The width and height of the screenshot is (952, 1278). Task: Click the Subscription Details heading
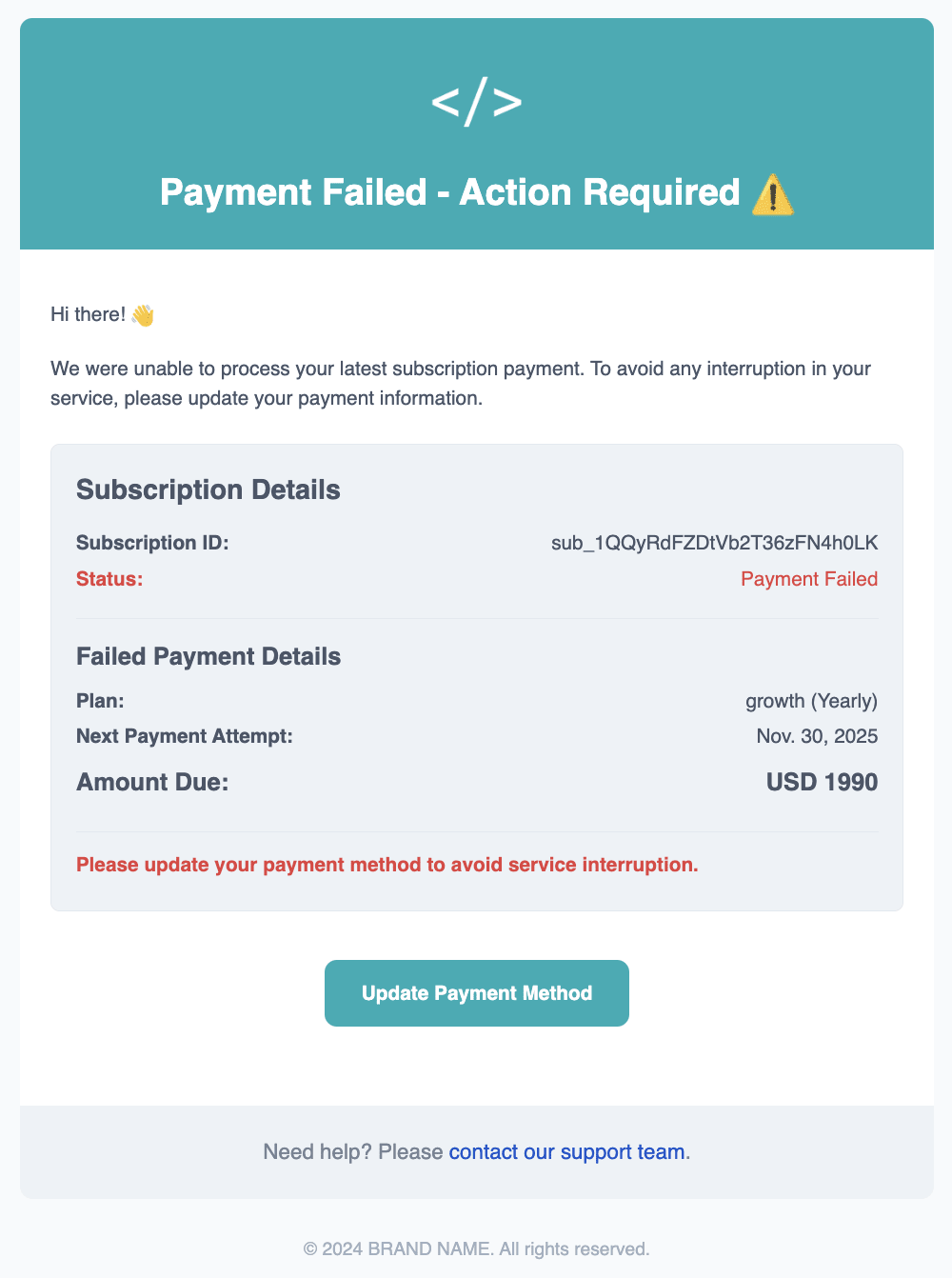point(208,489)
